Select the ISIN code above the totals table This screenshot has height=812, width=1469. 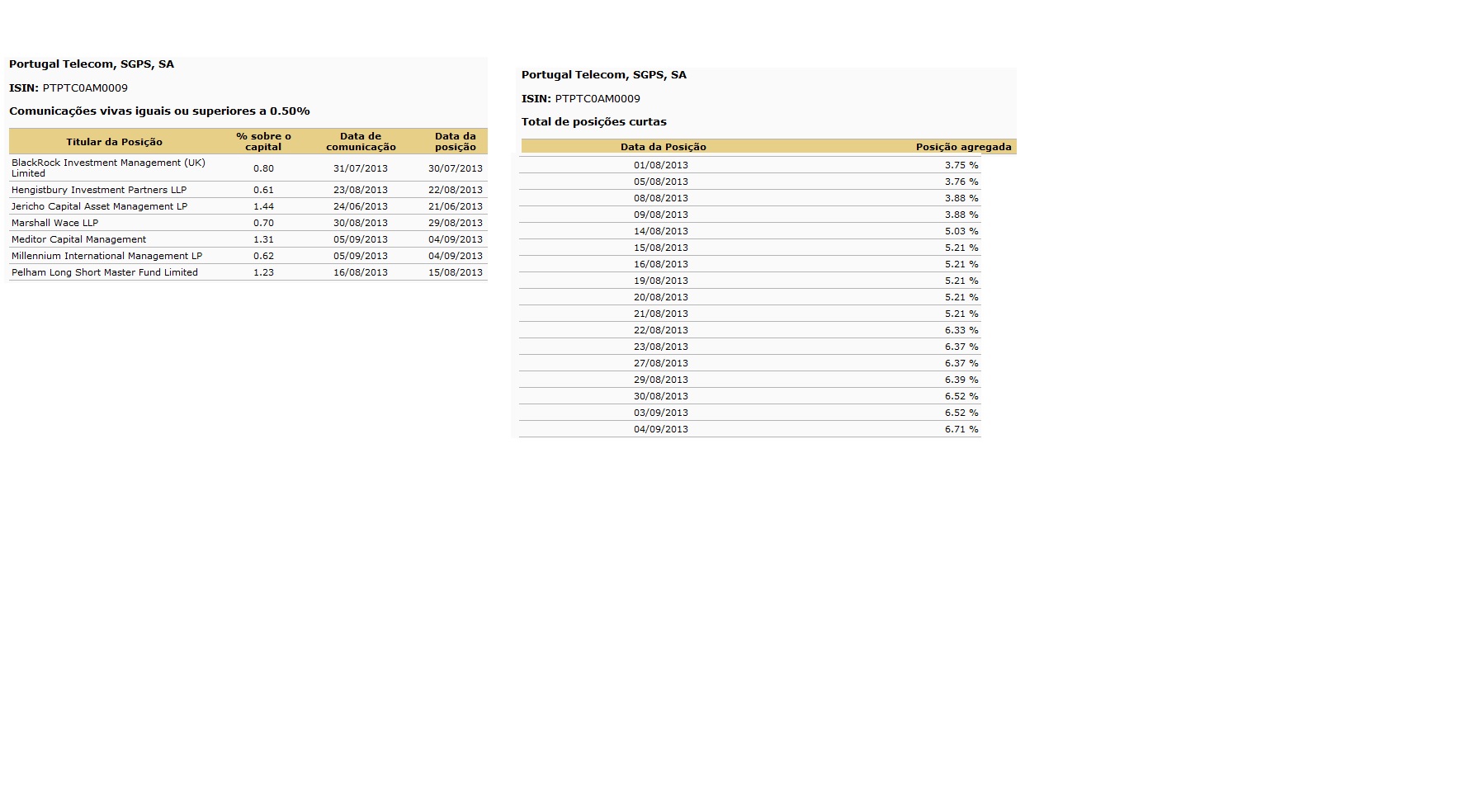(598, 99)
